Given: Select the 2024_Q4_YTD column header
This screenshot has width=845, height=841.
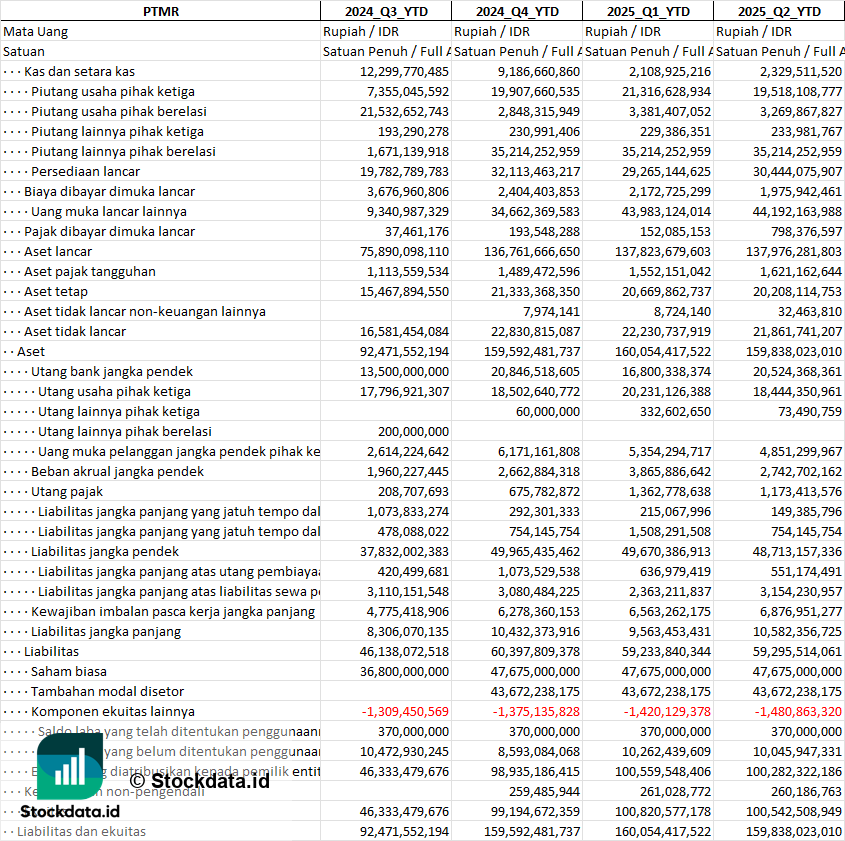Looking at the screenshot, I should [x=516, y=11].
